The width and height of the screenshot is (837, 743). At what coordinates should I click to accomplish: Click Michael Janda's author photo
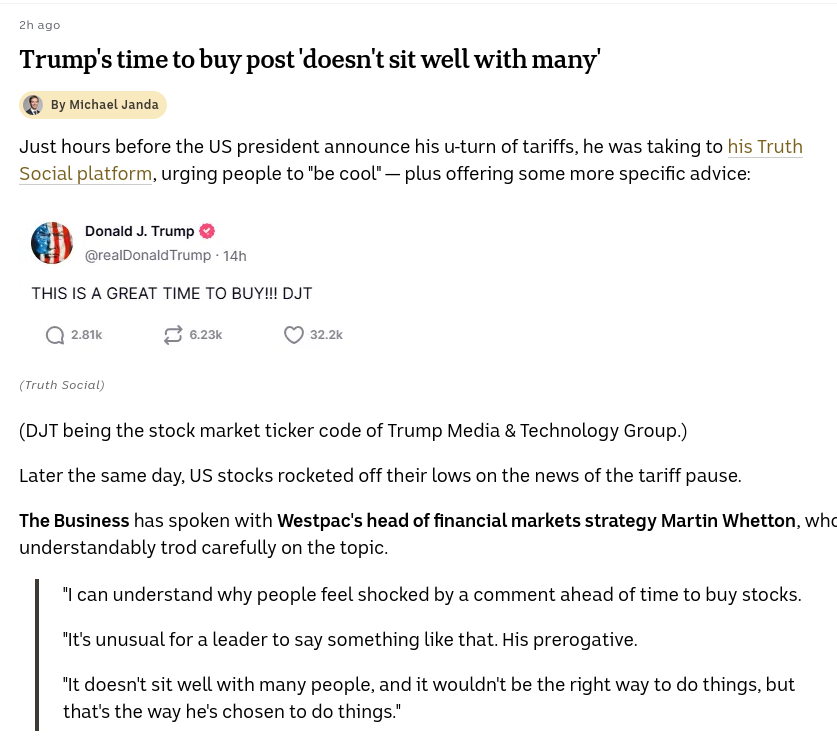point(33,105)
